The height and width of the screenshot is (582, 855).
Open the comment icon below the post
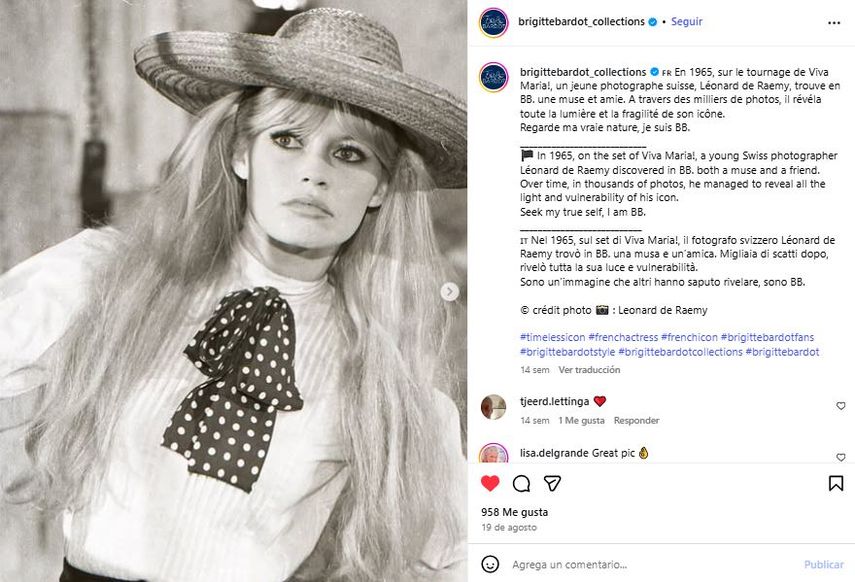pyautogui.click(x=521, y=484)
